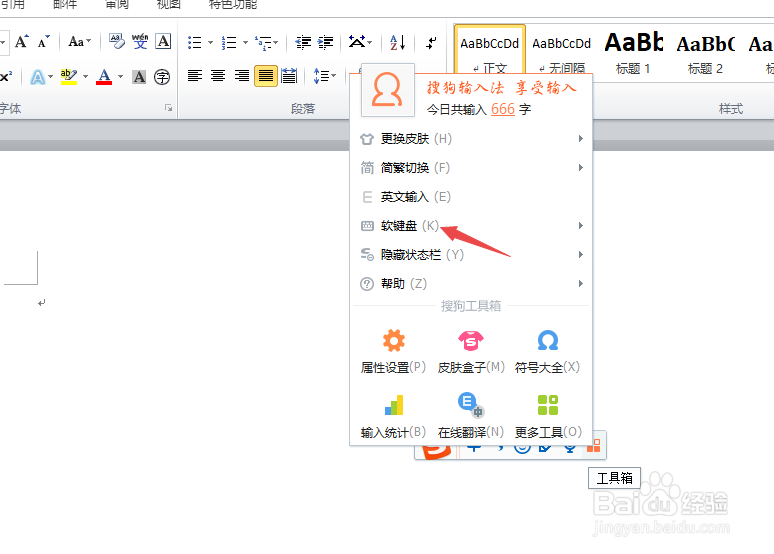This screenshot has width=774, height=554.
Task: Open 皮肤盒子 shirt tool
Action: [471, 351]
